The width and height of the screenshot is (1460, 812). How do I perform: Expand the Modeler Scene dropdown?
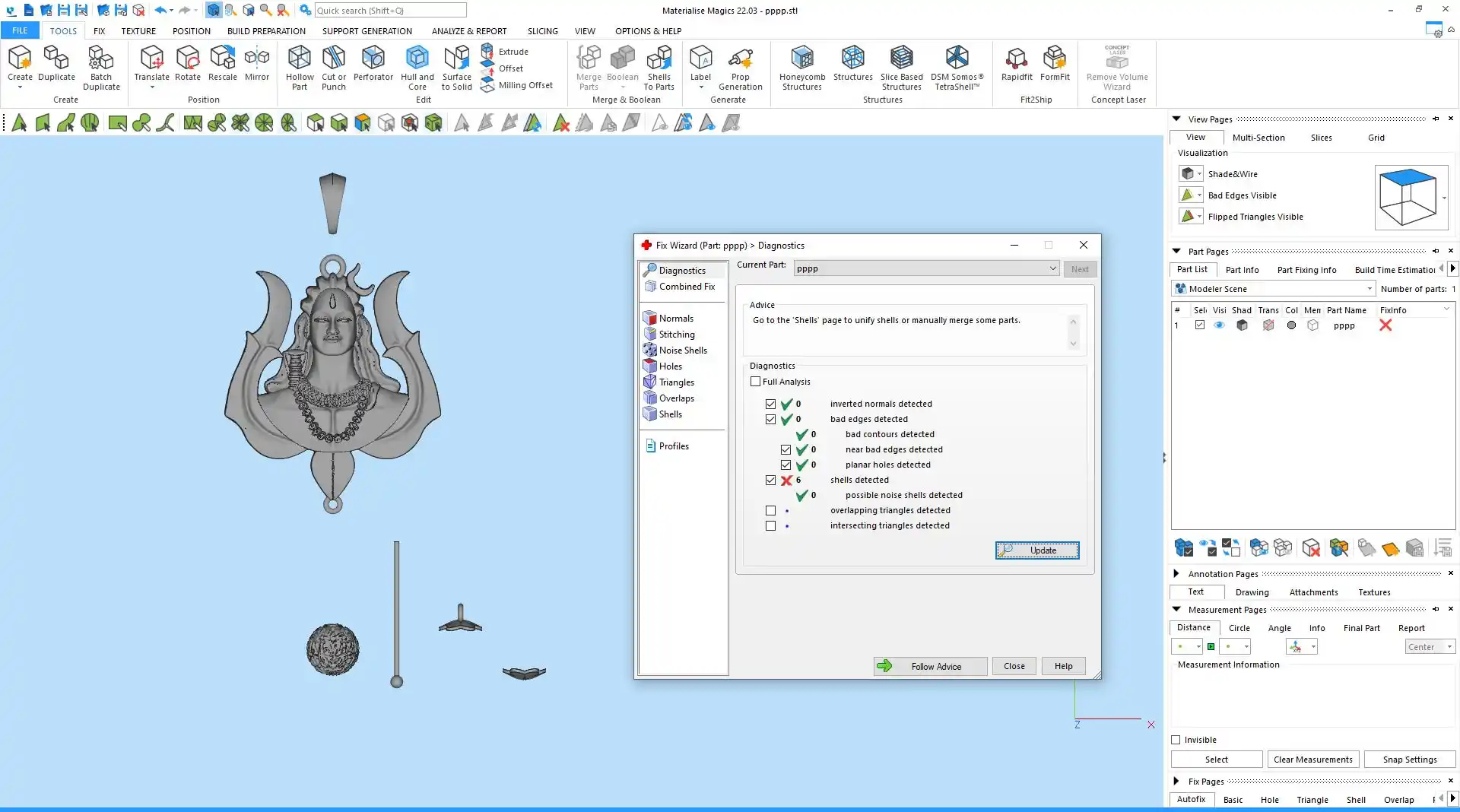click(x=1370, y=289)
